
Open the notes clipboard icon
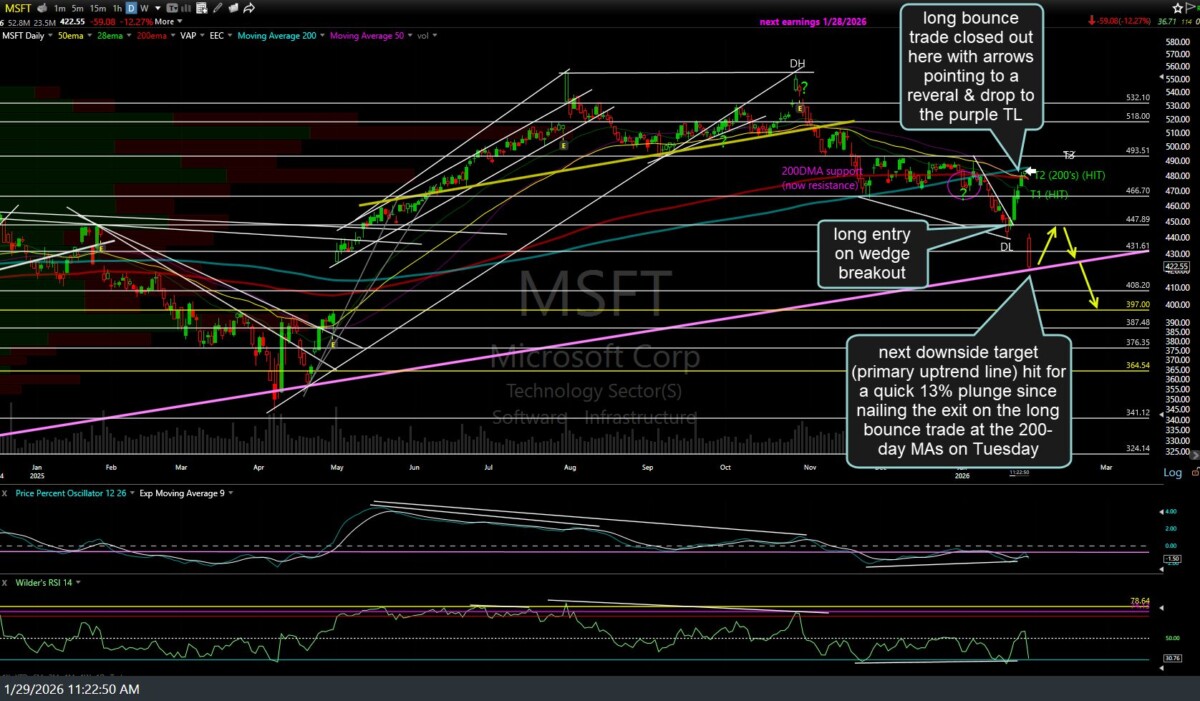[200, 8]
